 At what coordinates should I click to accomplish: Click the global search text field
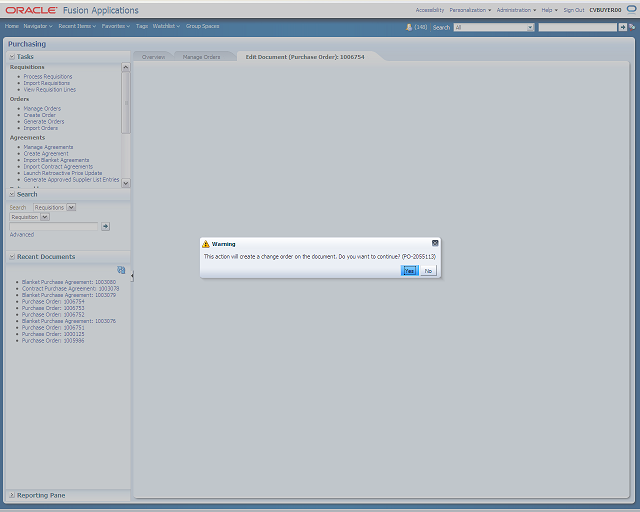pos(578,27)
